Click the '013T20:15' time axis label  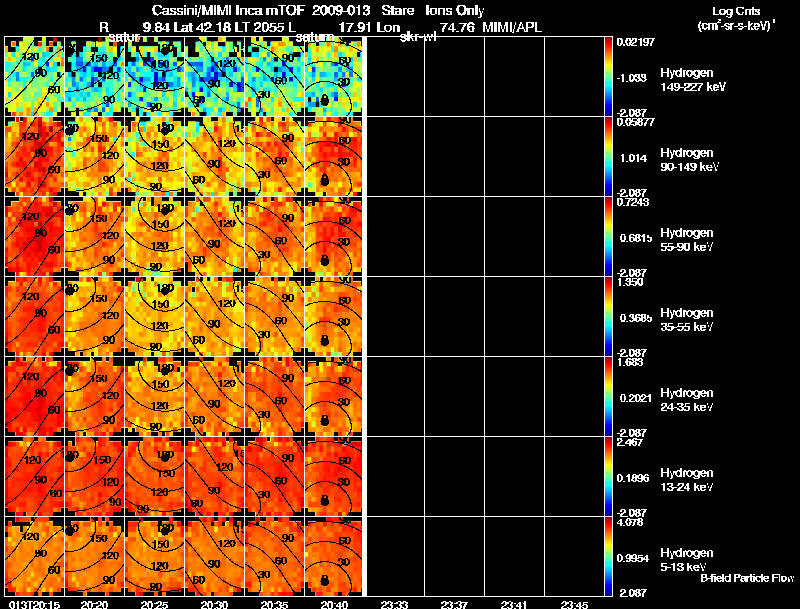click(x=34, y=605)
